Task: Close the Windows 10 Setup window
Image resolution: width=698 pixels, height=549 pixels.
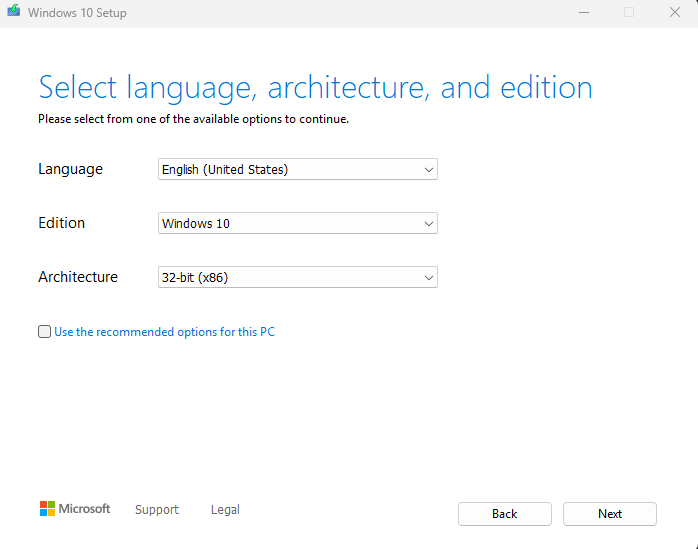Action: tap(674, 13)
